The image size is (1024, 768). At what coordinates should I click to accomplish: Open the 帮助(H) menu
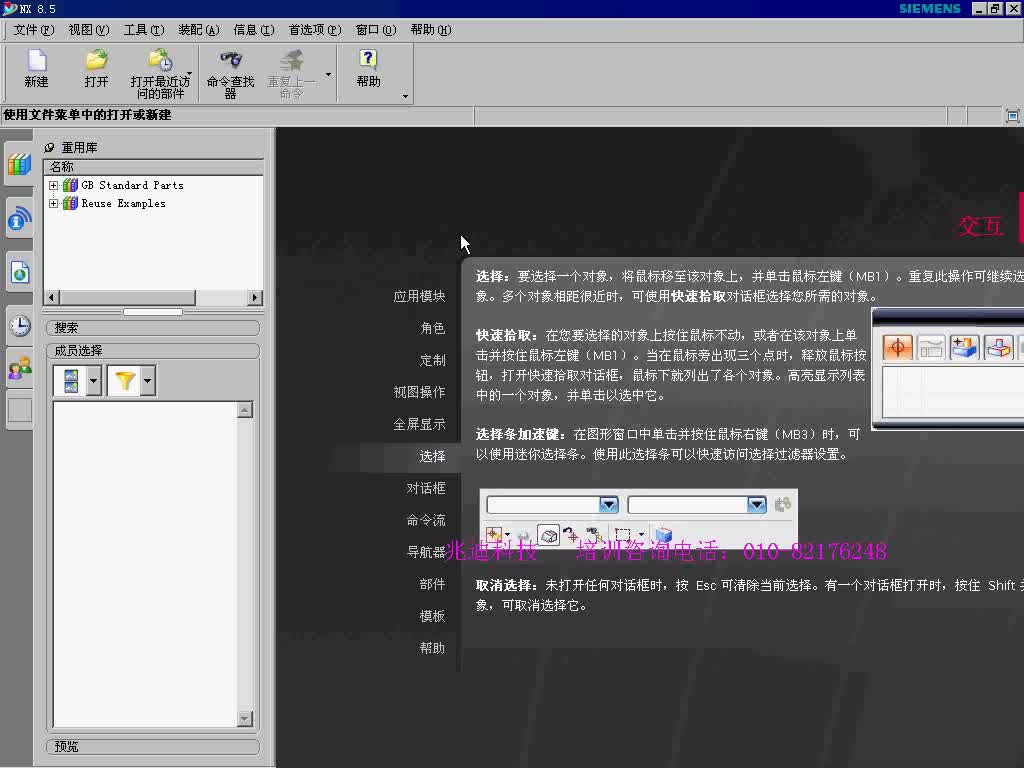(430, 30)
